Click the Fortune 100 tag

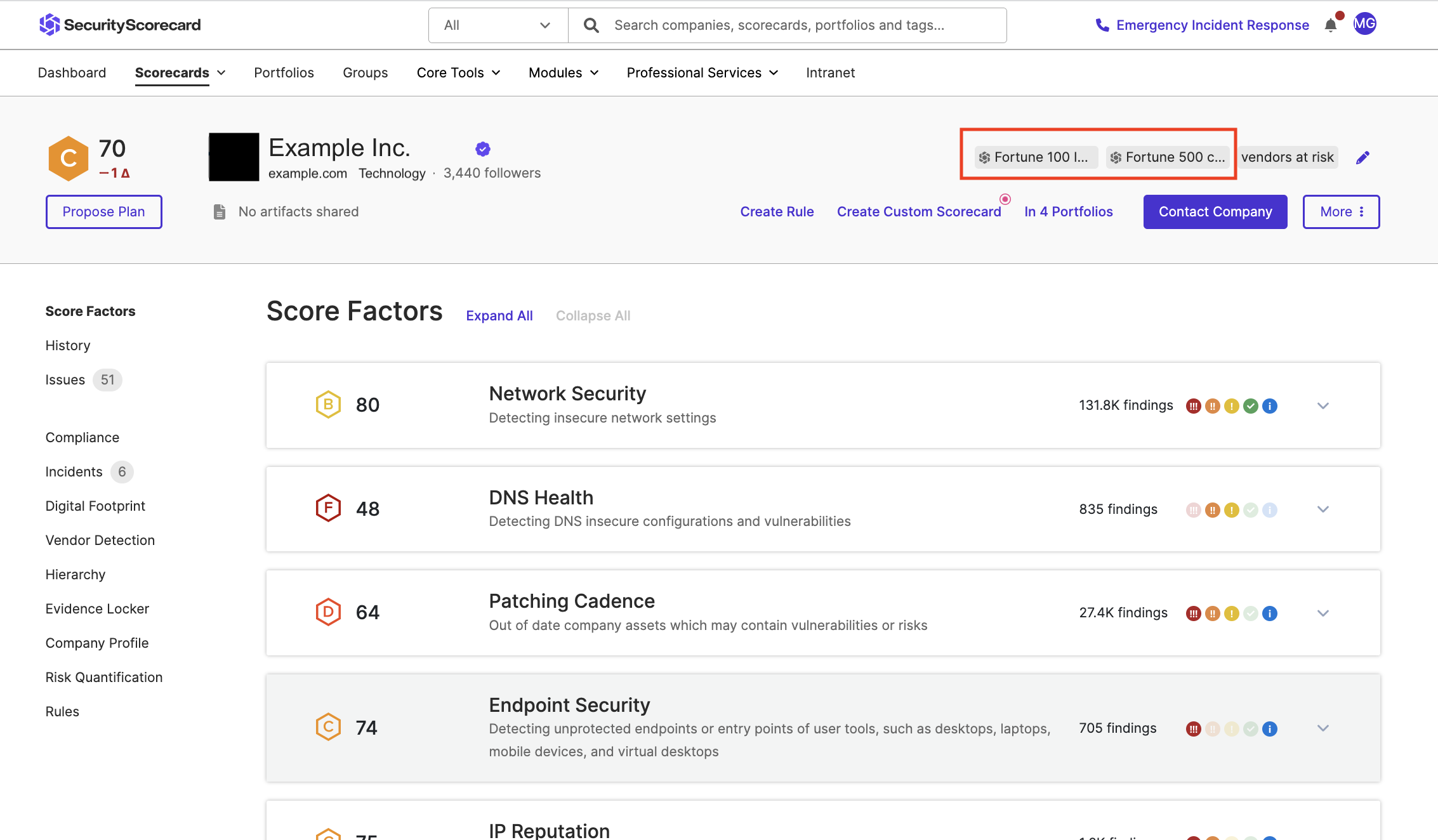1036,157
